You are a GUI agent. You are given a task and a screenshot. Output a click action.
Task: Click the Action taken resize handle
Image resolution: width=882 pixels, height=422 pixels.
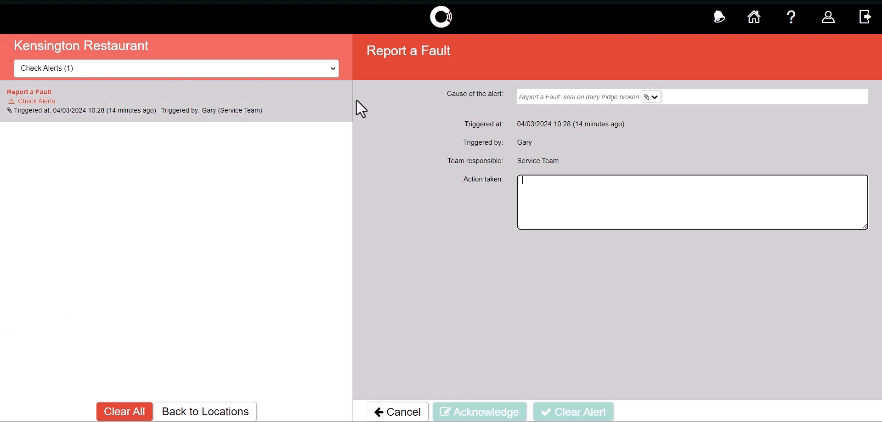[863, 225]
